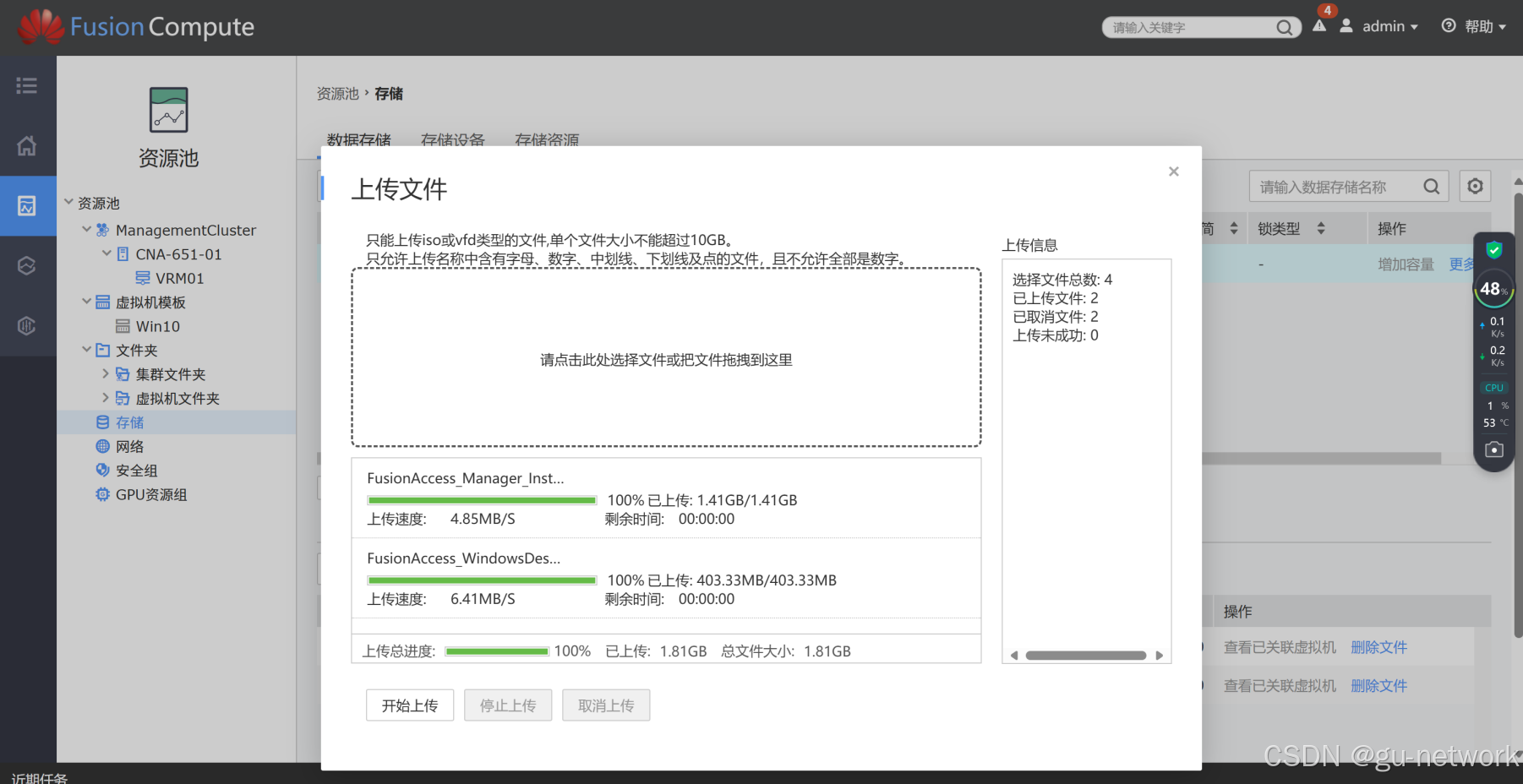Viewport: 1523px width, 784px height.
Task: Click first 删除文件 link
Action: click(x=1378, y=647)
